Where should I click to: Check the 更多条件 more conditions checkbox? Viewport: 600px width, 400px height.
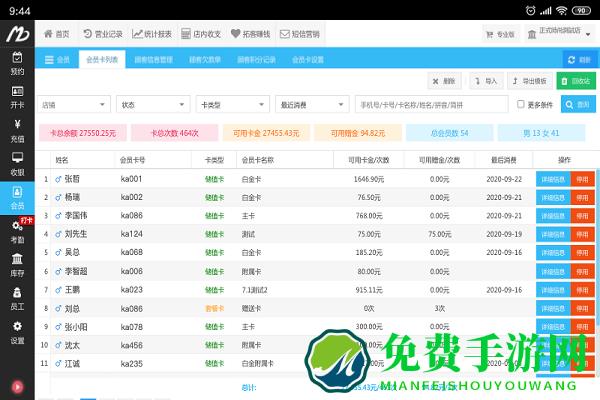click(x=520, y=104)
